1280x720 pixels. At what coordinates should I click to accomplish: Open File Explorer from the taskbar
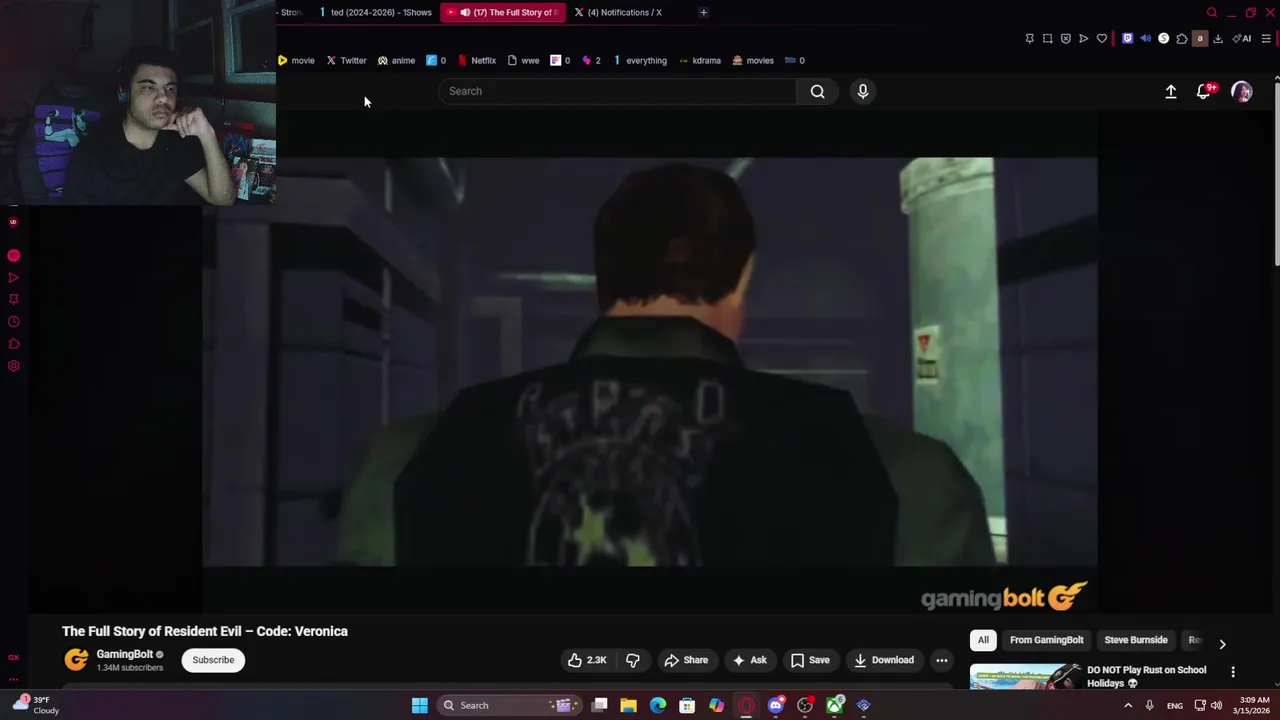pos(628,705)
